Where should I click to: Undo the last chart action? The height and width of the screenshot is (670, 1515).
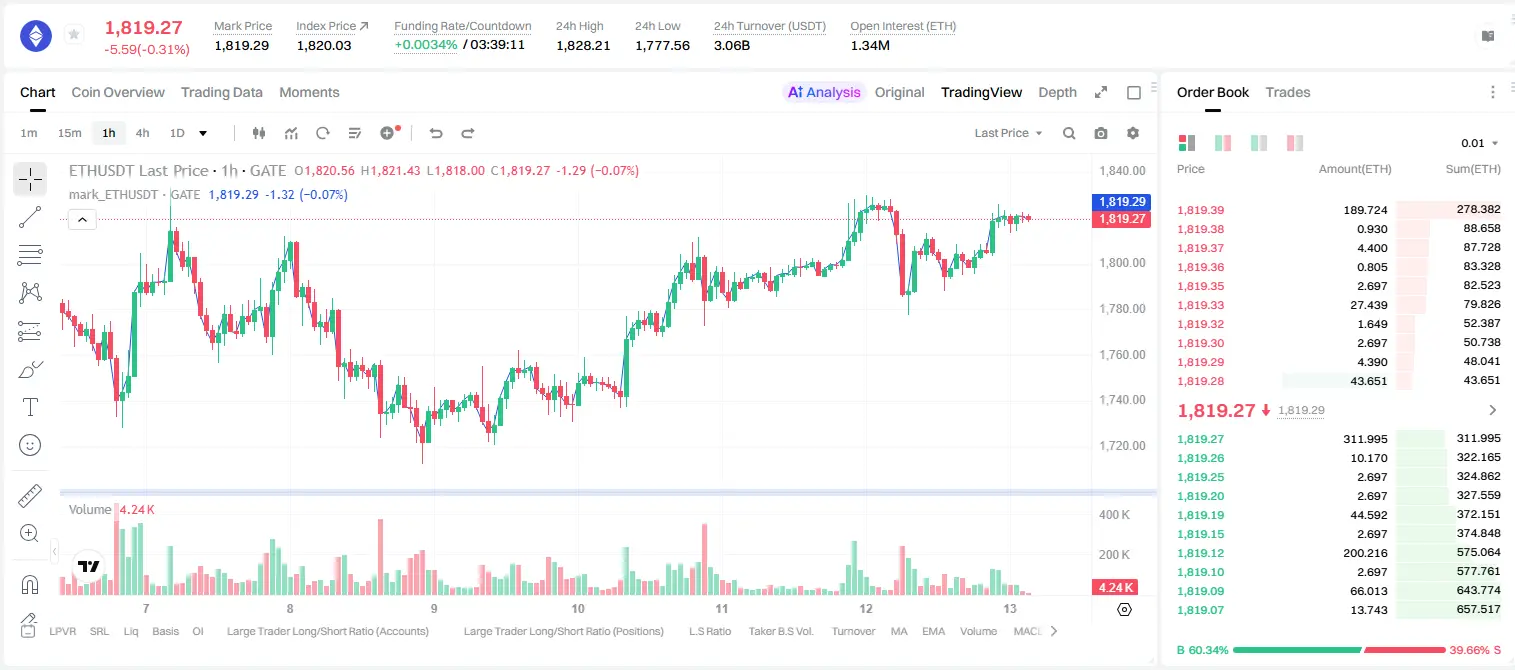tap(436, 133)
